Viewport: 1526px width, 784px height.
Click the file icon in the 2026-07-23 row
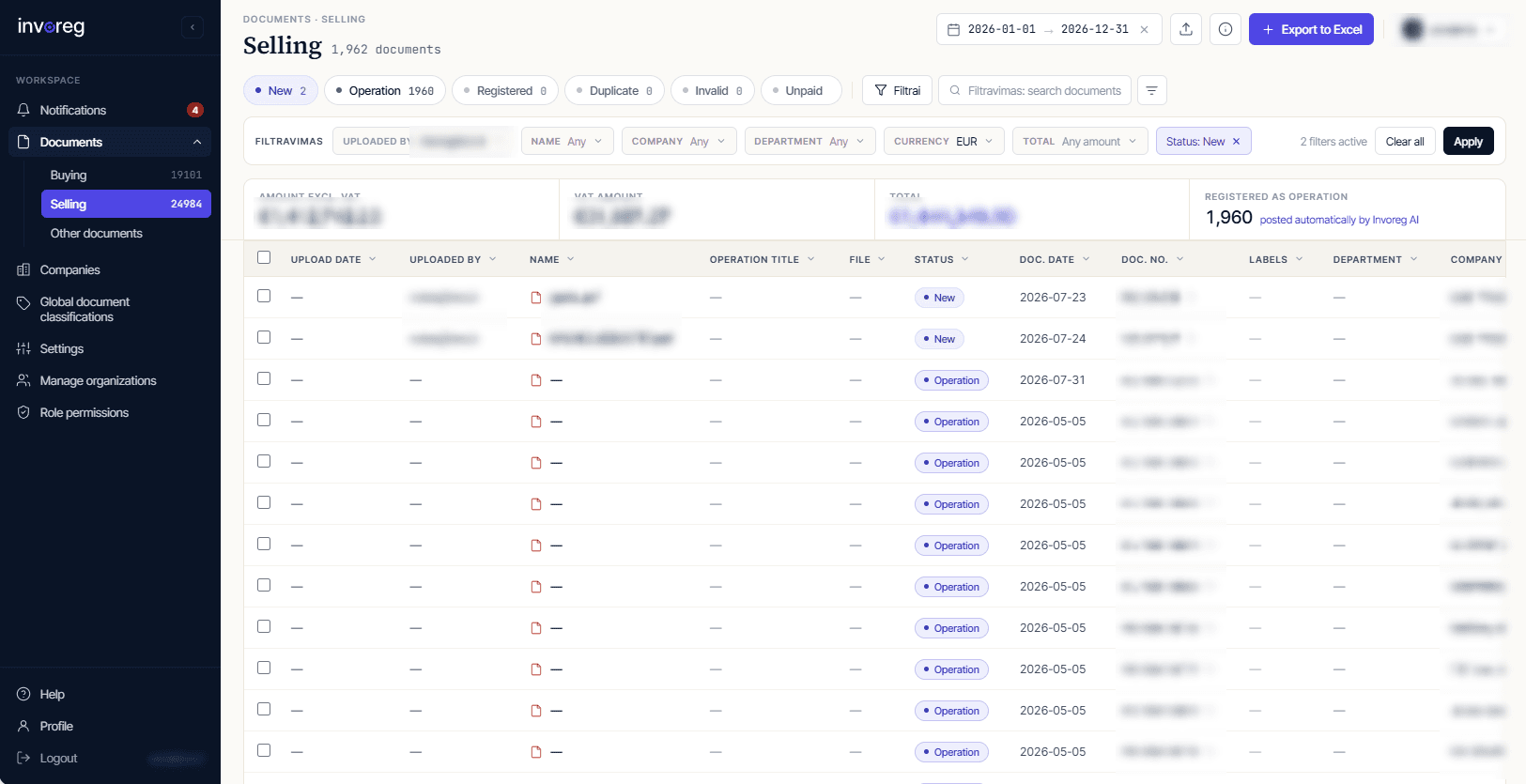pos(536,298)
